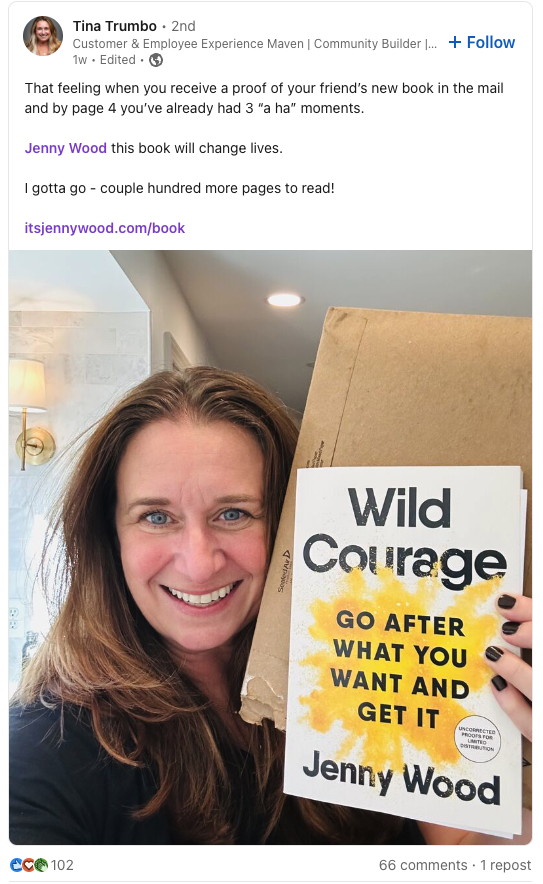Image resolution: width=543 pixels, height=884 pixels.
Task: View the 102 reactions list
Action: click(x=62, y=865)
